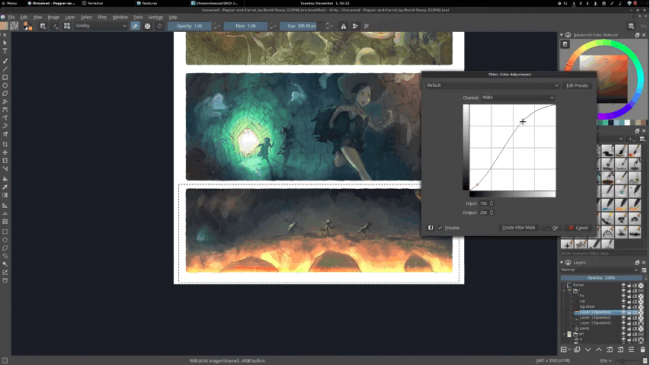This screenshot has width=650, height=365.
Task: Open the Default preset dropdown in filter dialog
Action: coord(492,85)
